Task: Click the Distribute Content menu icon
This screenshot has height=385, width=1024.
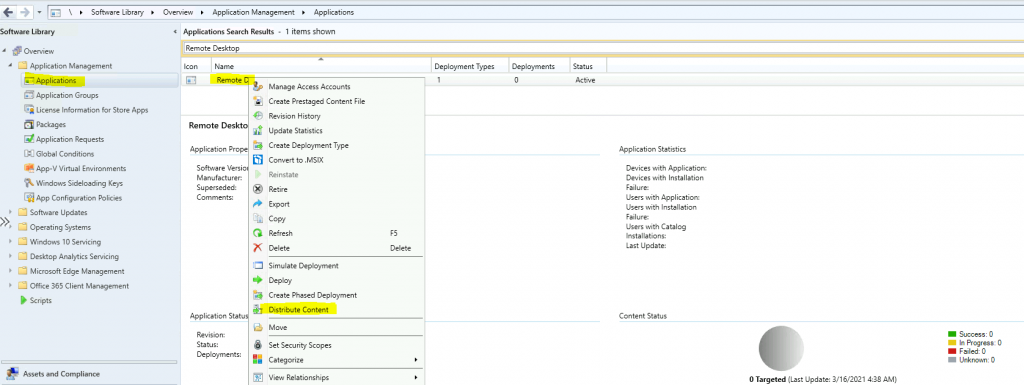Action: [257, 309]
